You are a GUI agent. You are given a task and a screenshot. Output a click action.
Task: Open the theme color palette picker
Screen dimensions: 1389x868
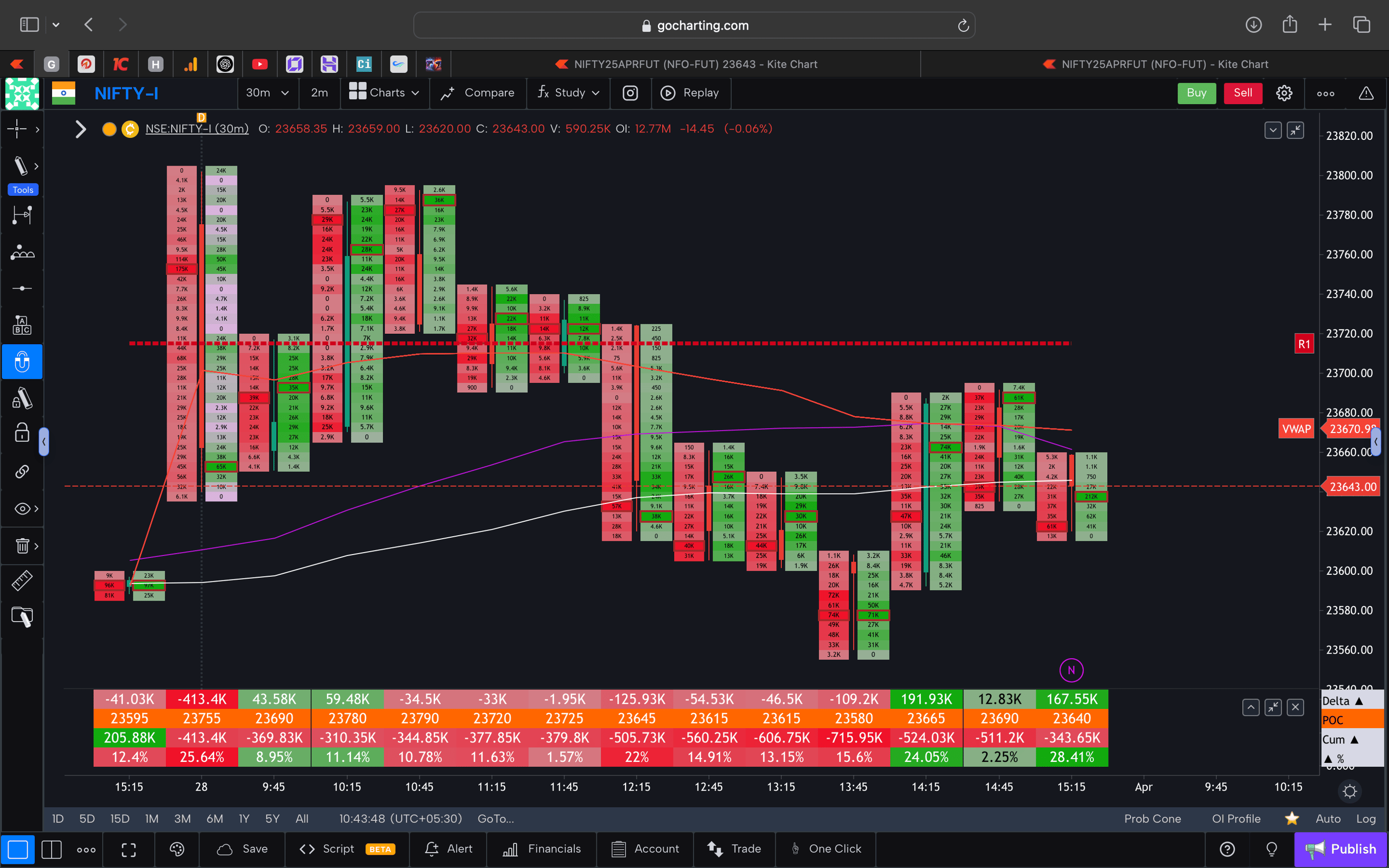(x=177, y=849)
